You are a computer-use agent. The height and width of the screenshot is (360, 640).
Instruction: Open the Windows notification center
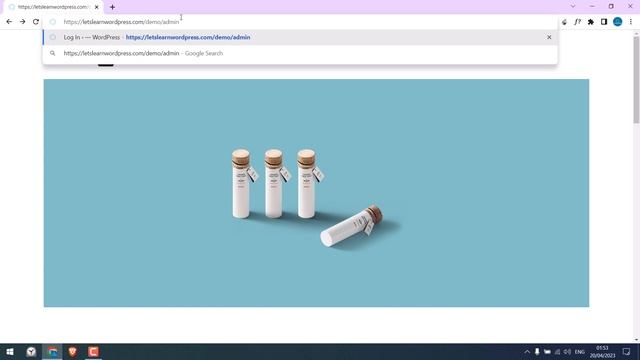(x=627, y=351)
